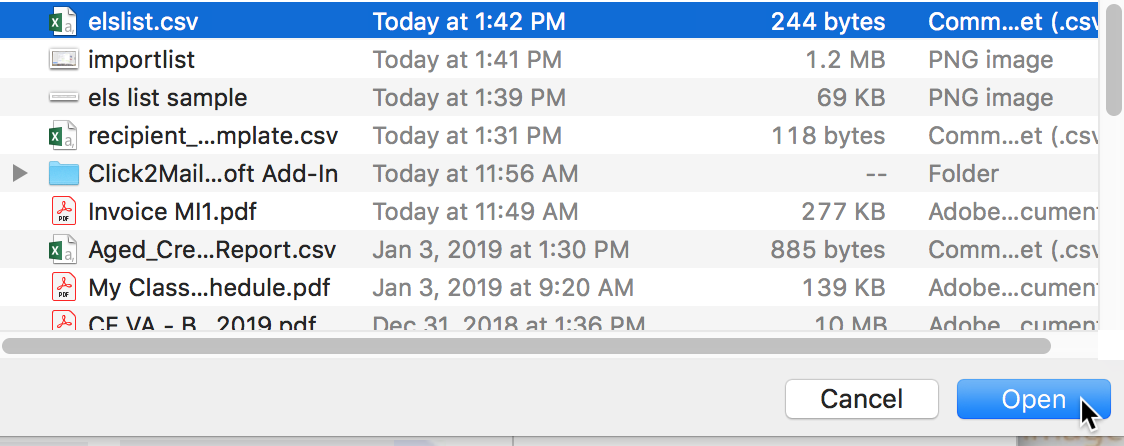Select the My Class schedule pdf entry
Image resolution: width=1124 pixels, height=446 pixels.
(x=549, y=288)
